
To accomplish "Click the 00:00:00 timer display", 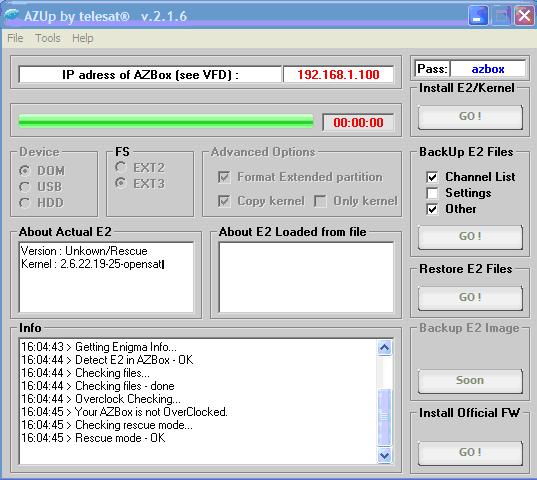I will pos(358,123).
